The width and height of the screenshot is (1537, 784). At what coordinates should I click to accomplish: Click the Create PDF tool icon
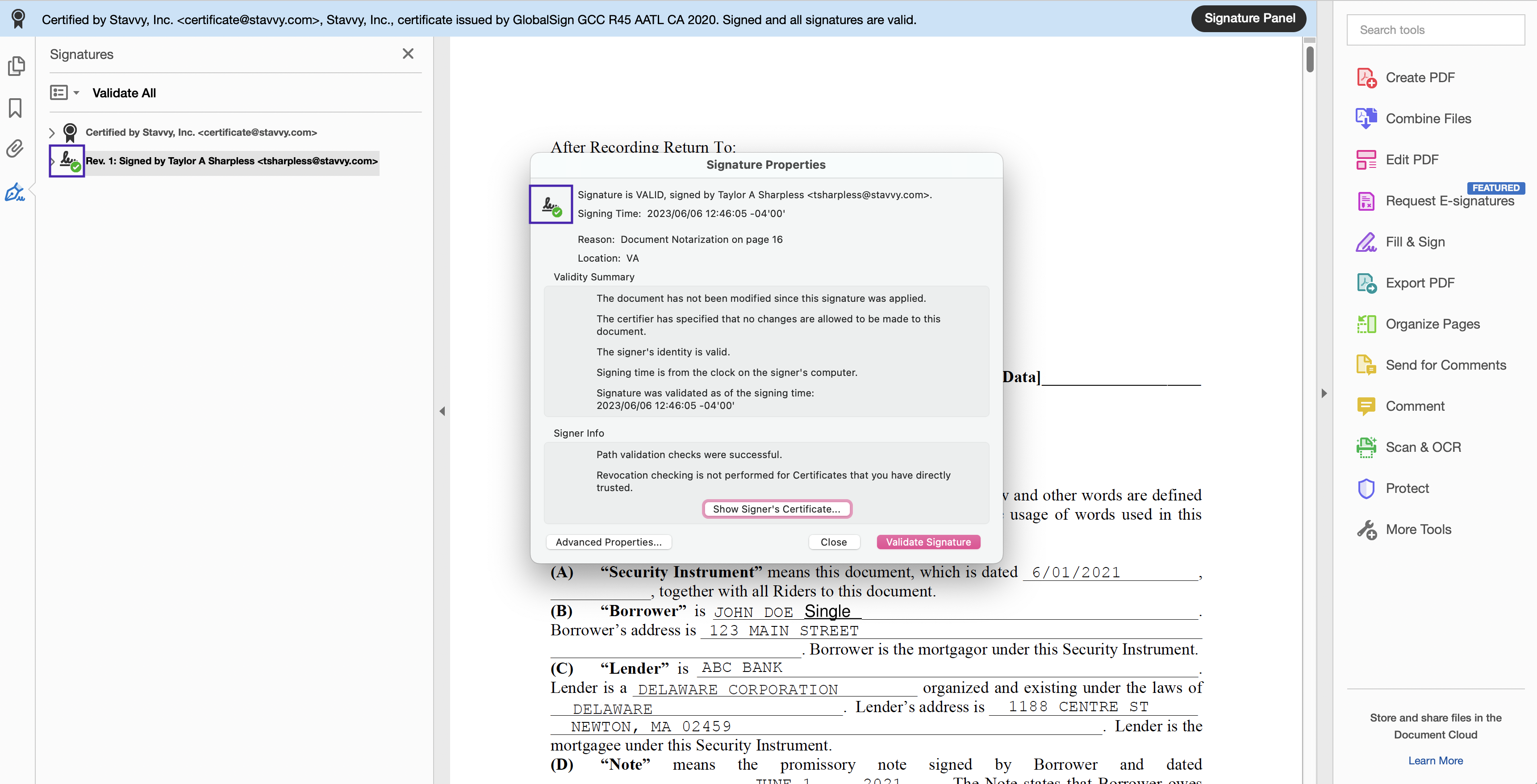(1366, 78)
